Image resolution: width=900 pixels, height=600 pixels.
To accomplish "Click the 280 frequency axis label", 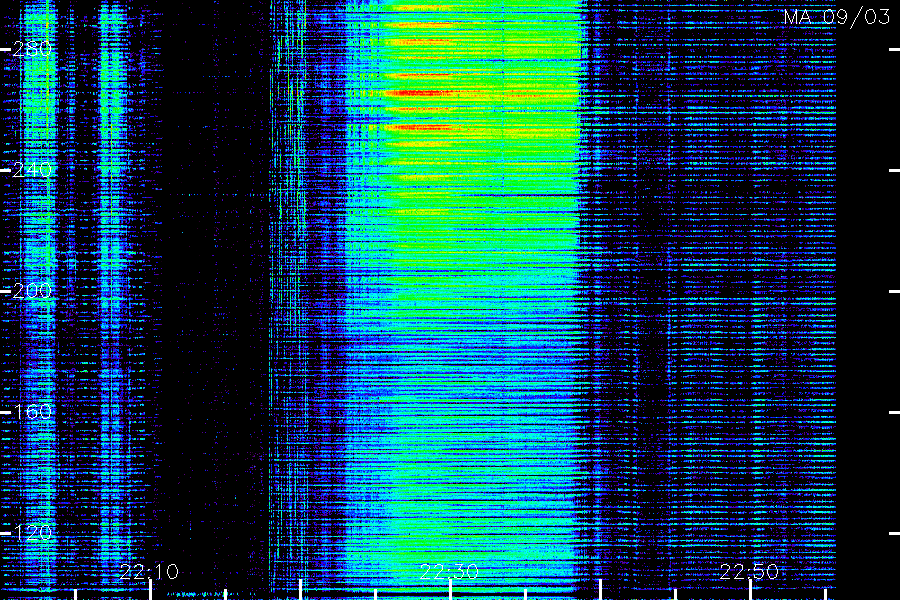I will [32, 49].
